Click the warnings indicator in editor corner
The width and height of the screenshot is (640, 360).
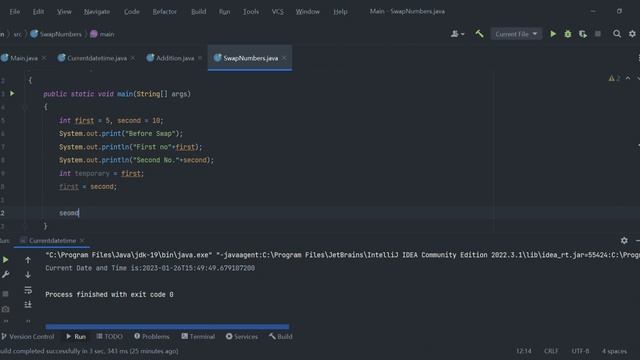point(614,78)
